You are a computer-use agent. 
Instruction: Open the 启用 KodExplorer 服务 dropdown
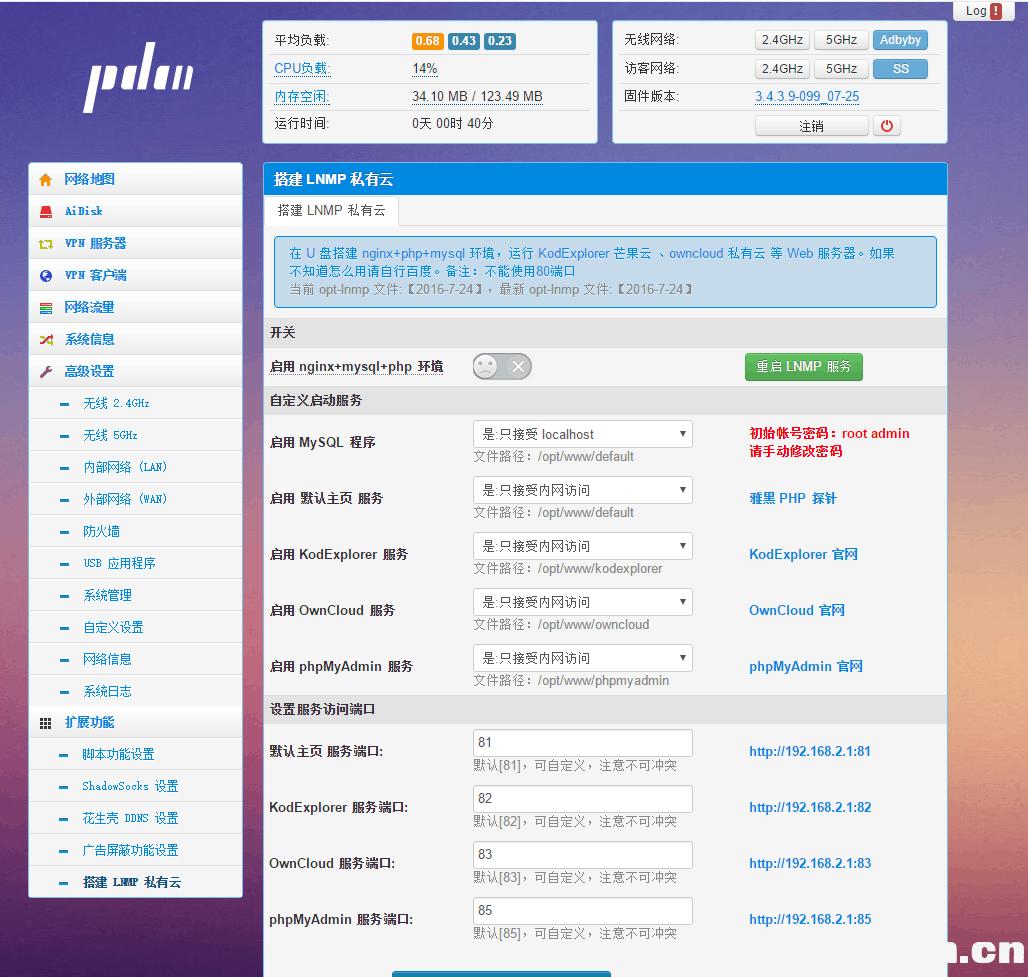(582, 546)
